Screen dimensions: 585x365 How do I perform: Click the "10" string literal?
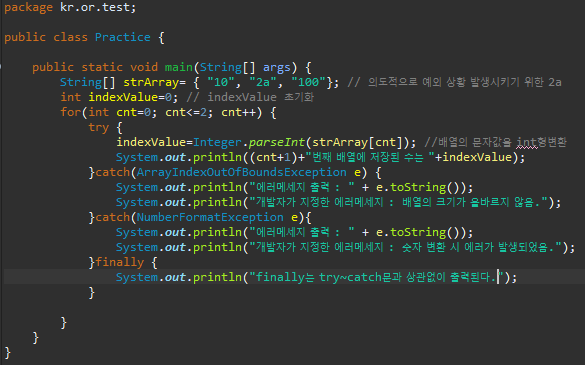[x=221, y=82]
